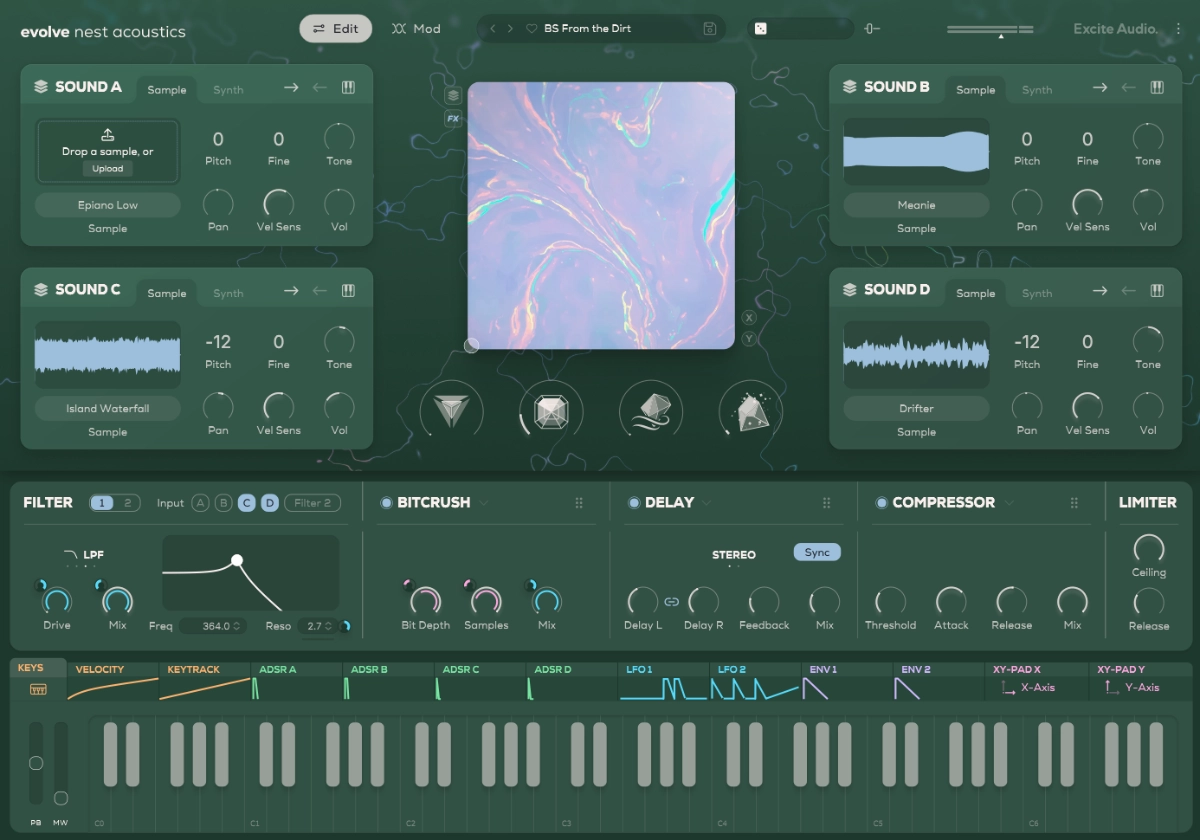
Task: Click Sound C right arrow icon
Action: [x=291, y=291]
